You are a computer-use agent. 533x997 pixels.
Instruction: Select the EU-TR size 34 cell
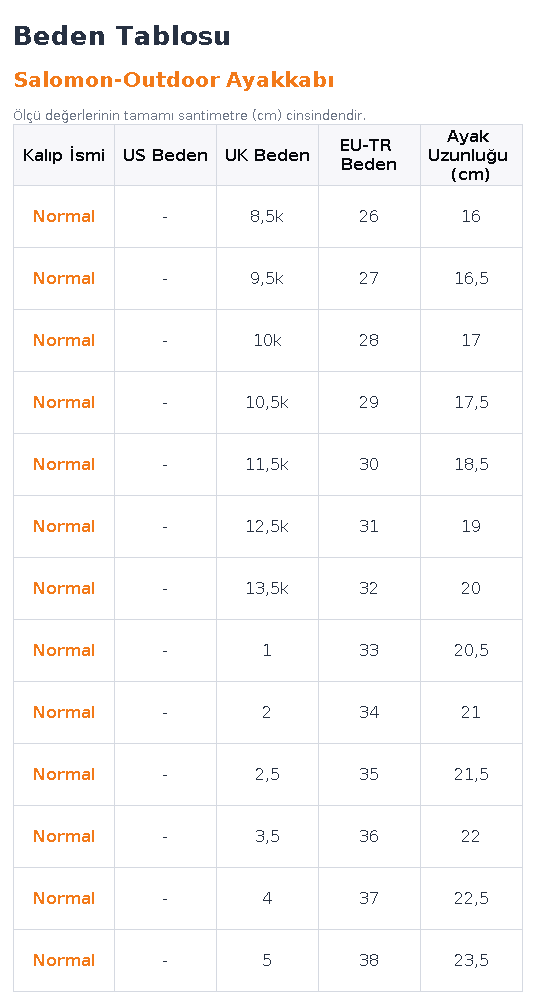pyautogui.click(x=369, y=712)
